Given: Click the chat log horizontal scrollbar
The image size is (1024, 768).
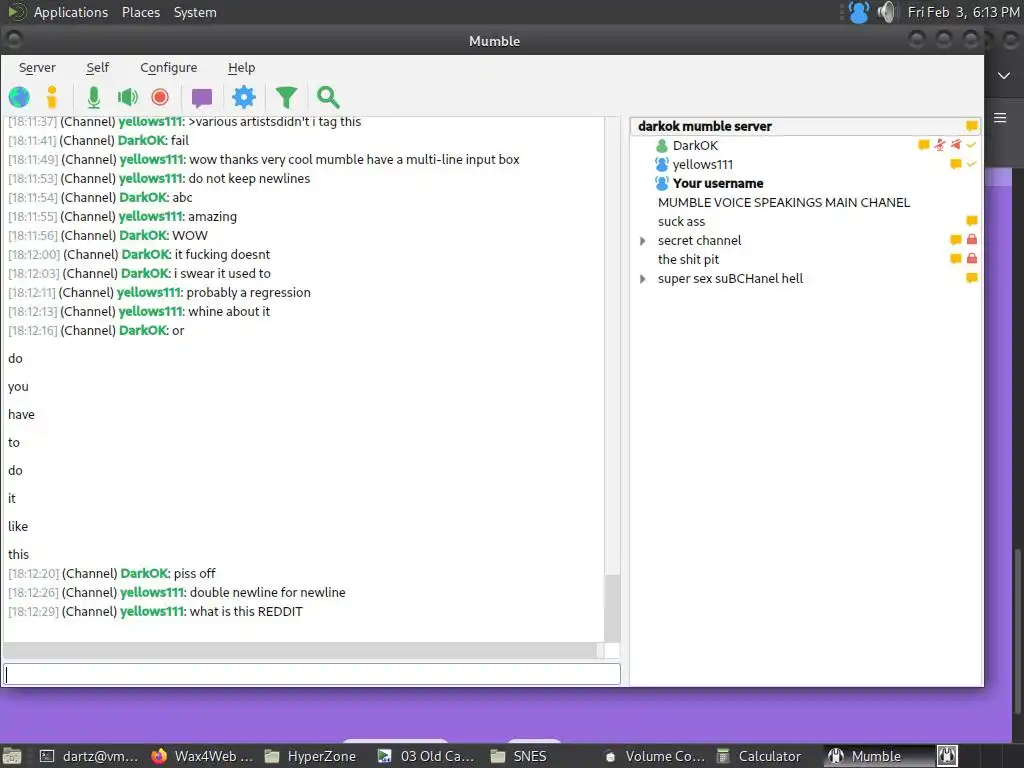Looking at the screenshot, I should tap(300, 650).
